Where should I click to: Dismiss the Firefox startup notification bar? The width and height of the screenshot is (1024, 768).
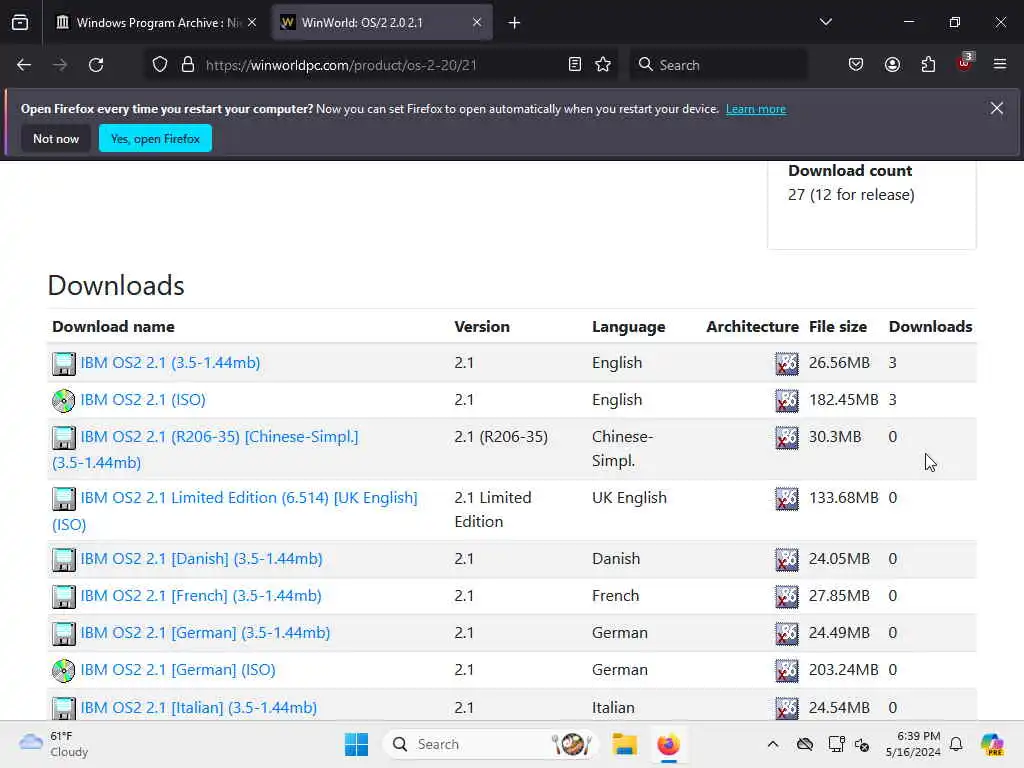click(x=997, y=108)
